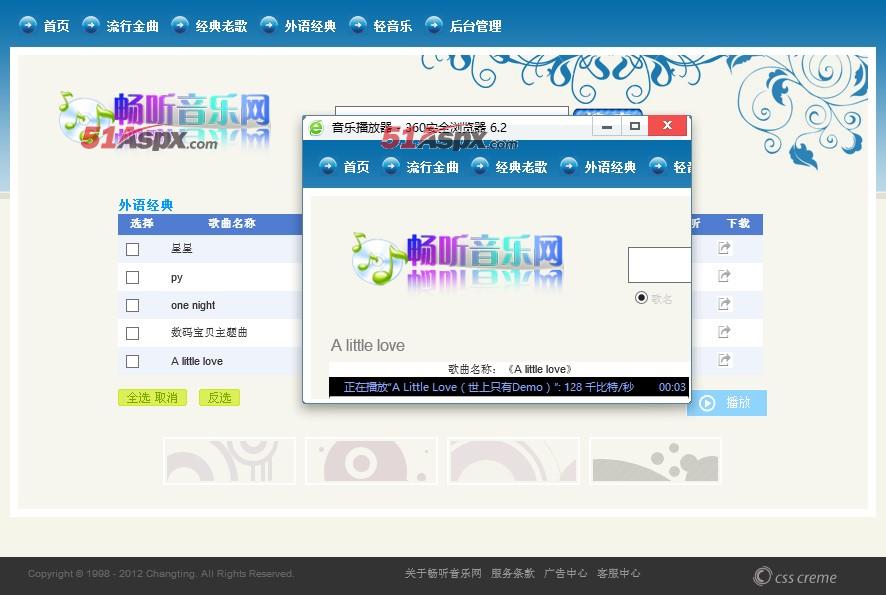886x595 pixels.
Task: Open the 广告中心 footer link
Action: (565, 574)
